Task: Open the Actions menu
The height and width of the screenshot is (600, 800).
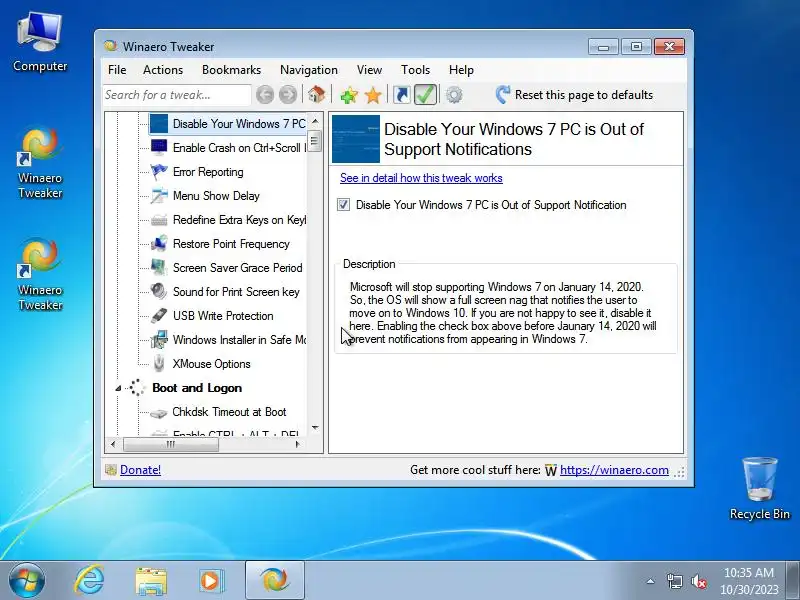Action: (163, 70)
